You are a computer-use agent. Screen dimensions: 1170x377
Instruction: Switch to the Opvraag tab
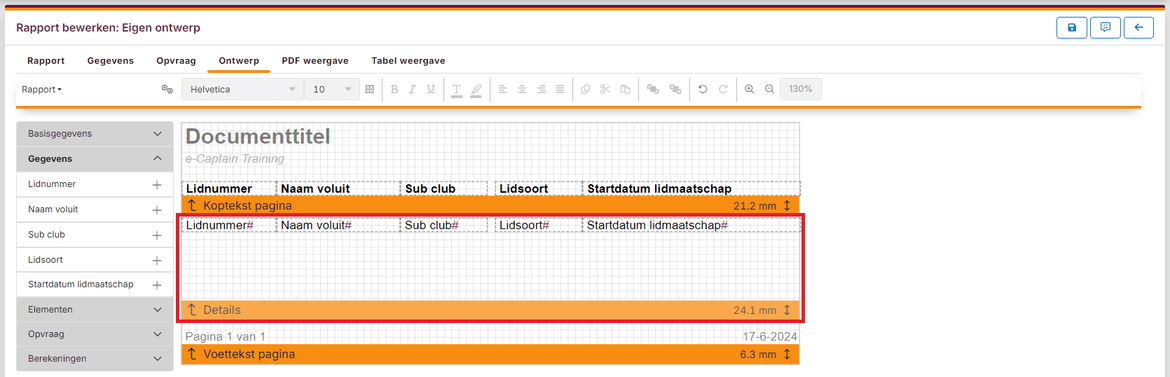point(176,60)
